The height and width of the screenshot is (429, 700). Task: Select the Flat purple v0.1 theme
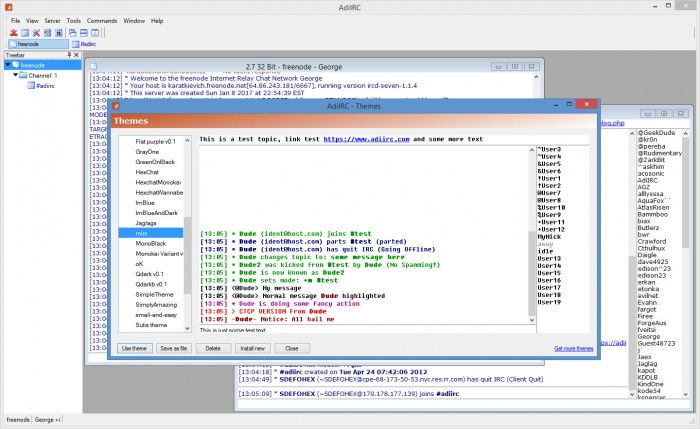[x=155, y=142]
